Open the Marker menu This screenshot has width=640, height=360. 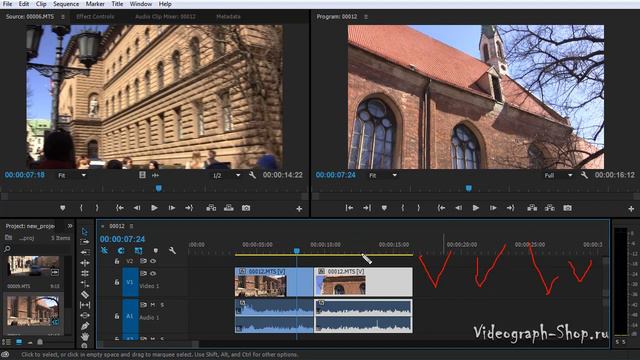coord(95,4)
